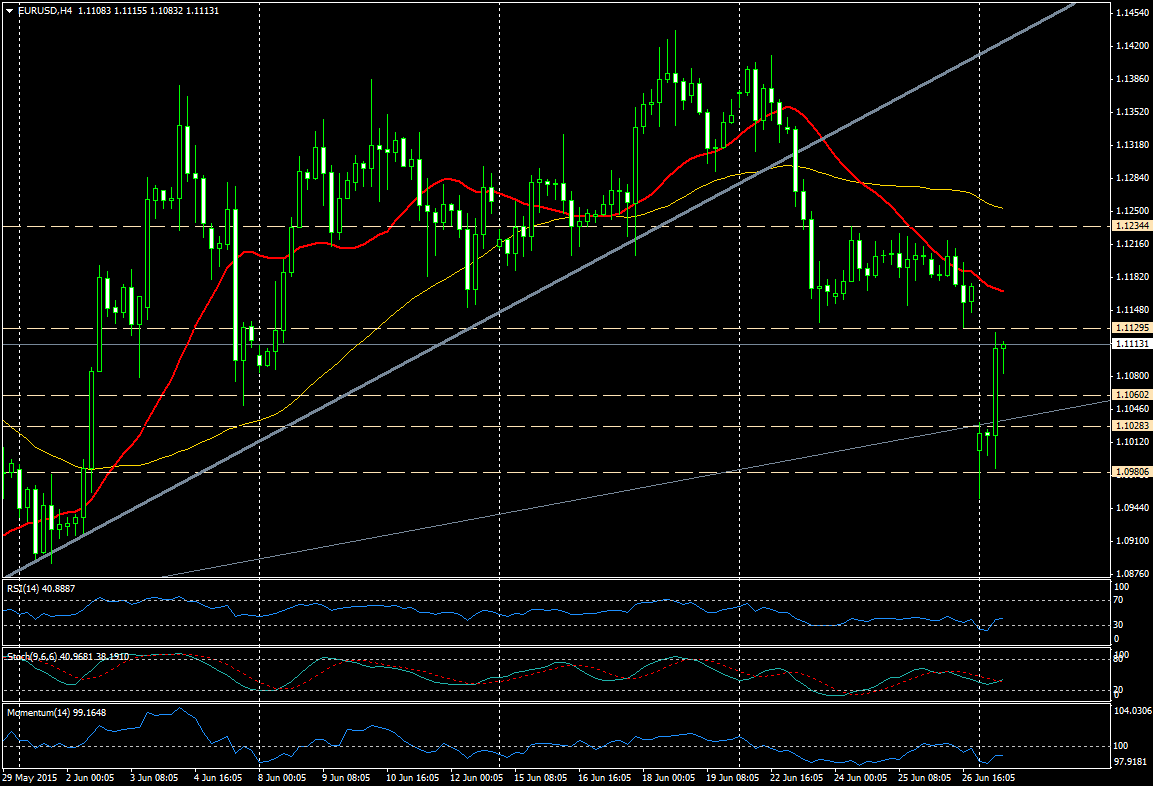Select the 1.09806 price level label

(x=1131, y=473)
